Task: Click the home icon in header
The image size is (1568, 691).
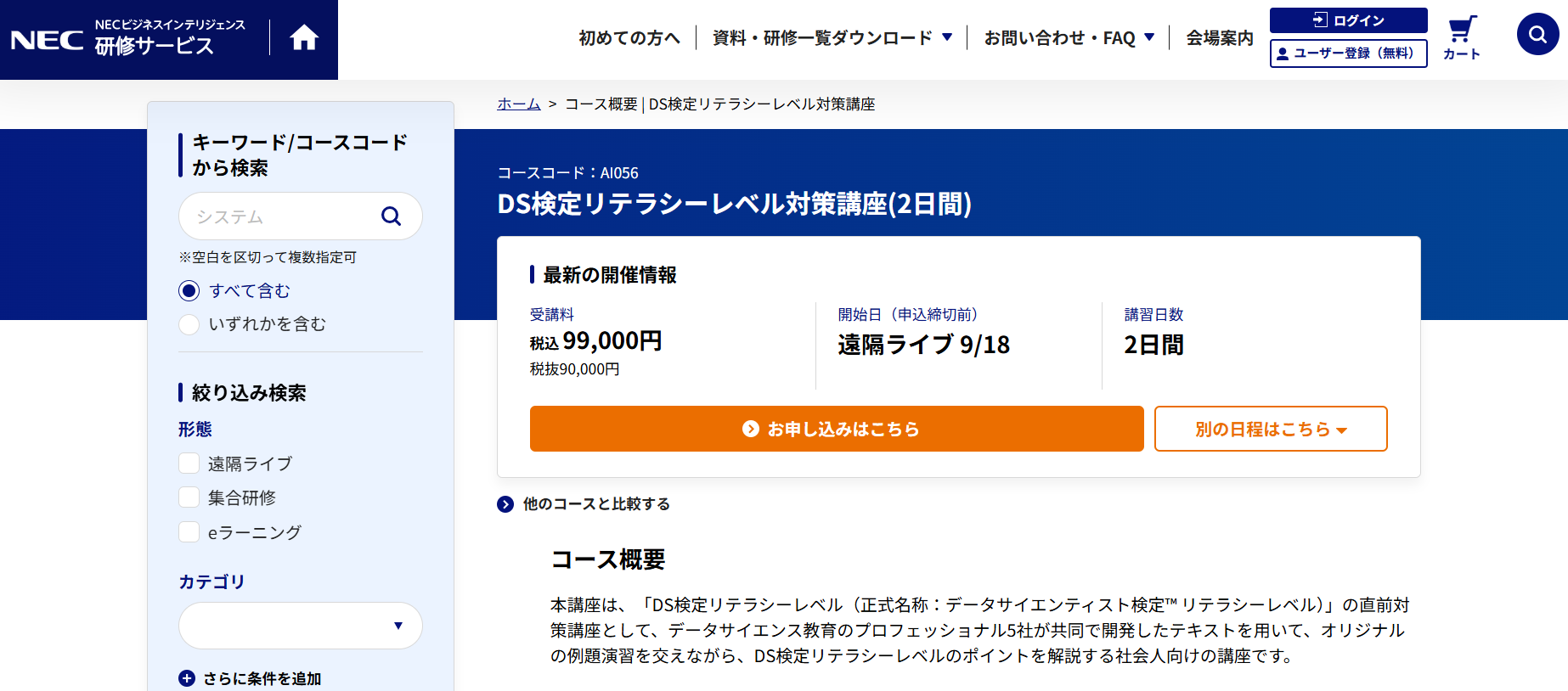Action: click(x=303, y=38)
